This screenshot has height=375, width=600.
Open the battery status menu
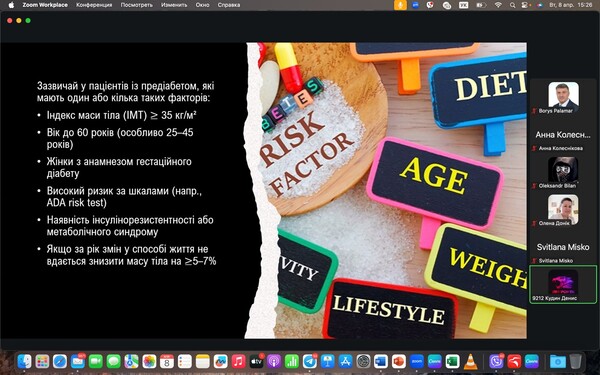click(481, 5)
